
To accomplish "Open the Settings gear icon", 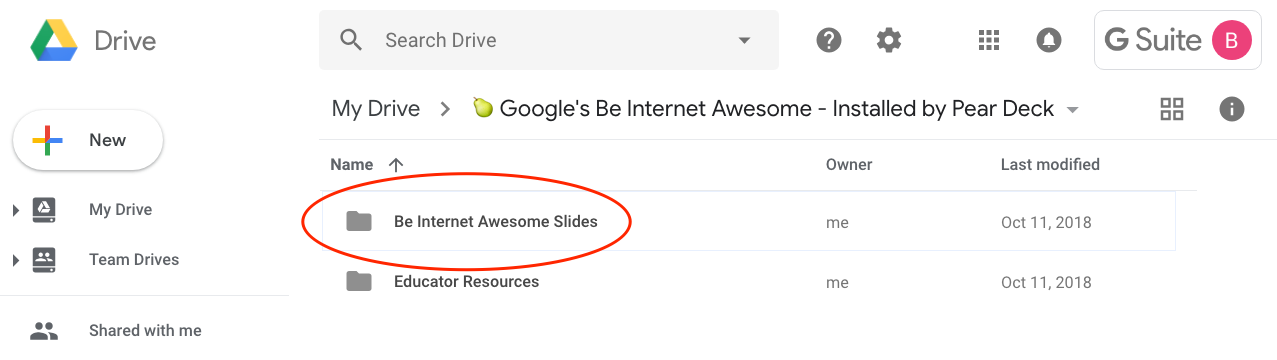I will click(889, 40).
